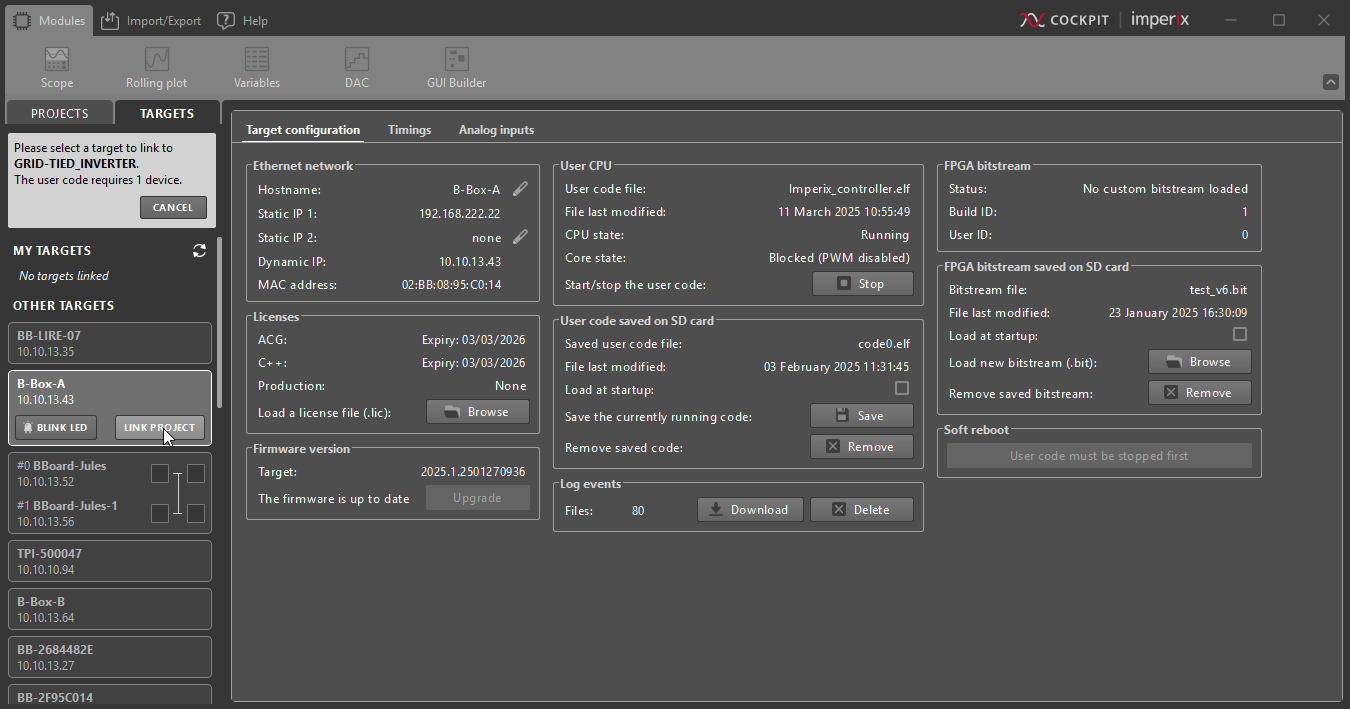Remove the saved FPGA bitstream
The width and height of the screenshot is (1350, 709).
pyautogui.click(x=1200, y=393)
